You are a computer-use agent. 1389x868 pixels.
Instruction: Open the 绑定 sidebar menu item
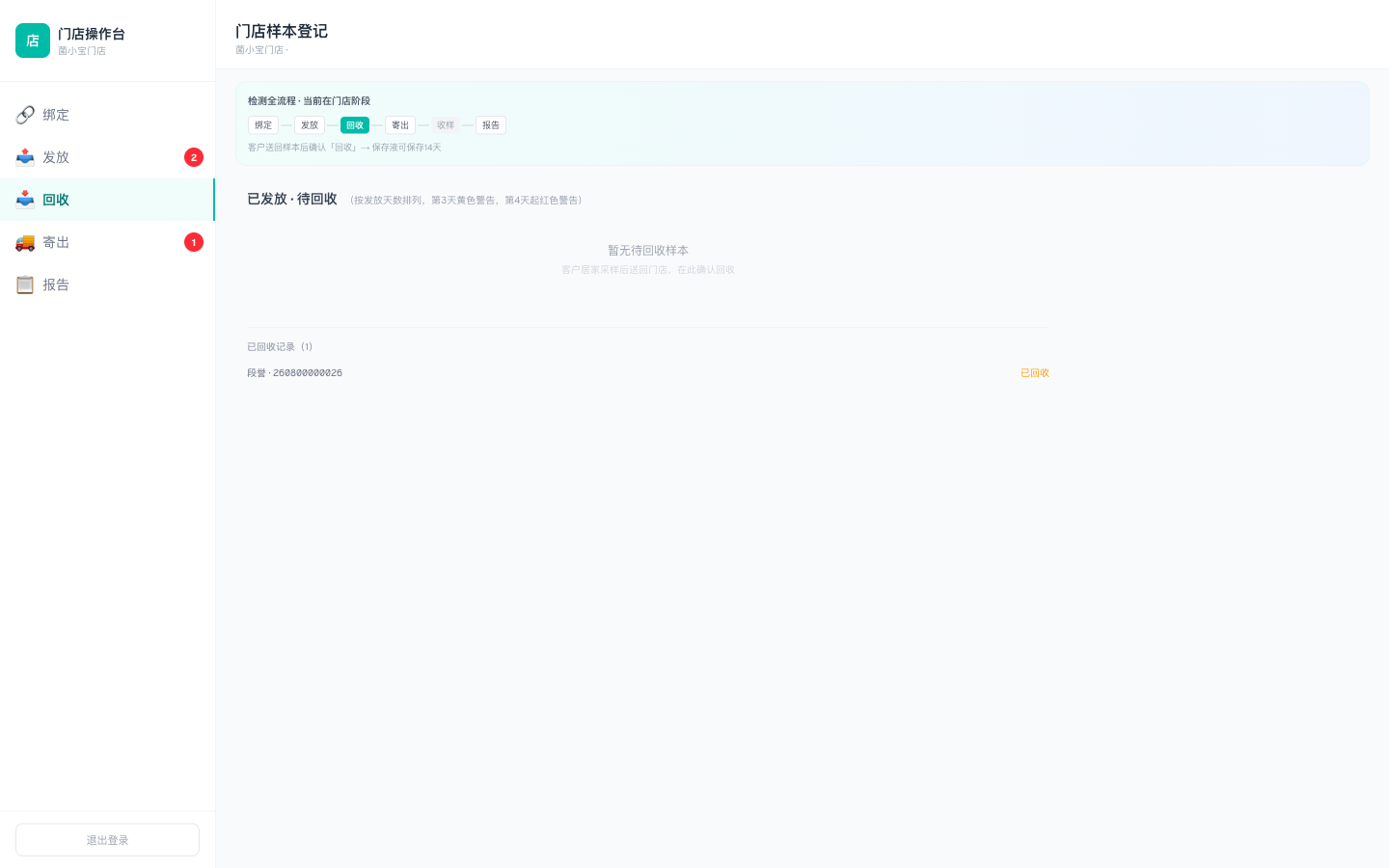click(x=107, y=115)
